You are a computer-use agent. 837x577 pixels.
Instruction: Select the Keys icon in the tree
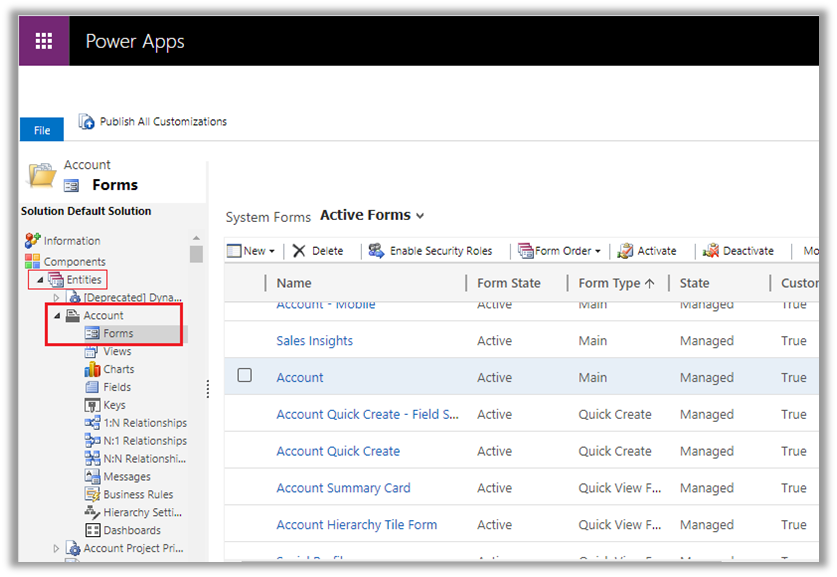[93, 405]
